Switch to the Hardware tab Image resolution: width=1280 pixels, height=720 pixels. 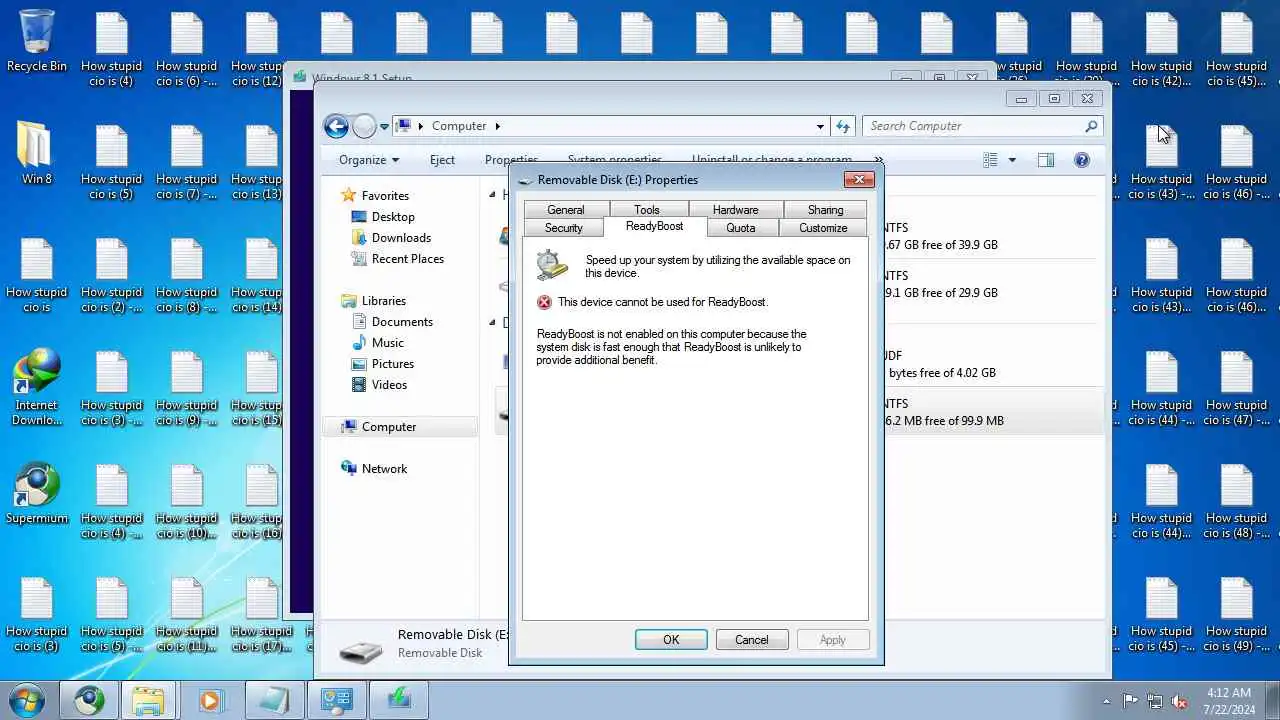[735, 210]
